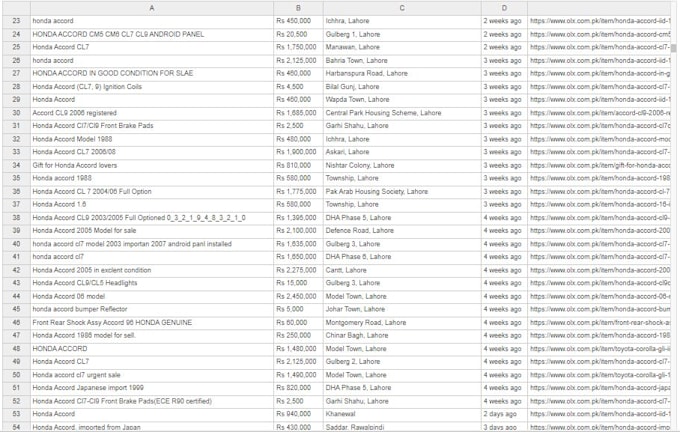The image size is (680, 432).
Task: Click cell 'Honda Accord Model 1988'
Action: pyautogui.click(x=152, y=139)
